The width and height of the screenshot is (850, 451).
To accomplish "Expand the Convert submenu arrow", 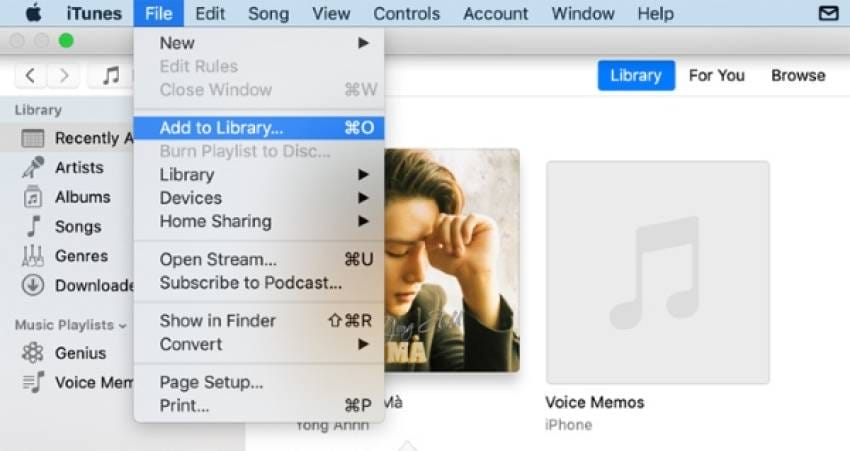I will point(363,344).
